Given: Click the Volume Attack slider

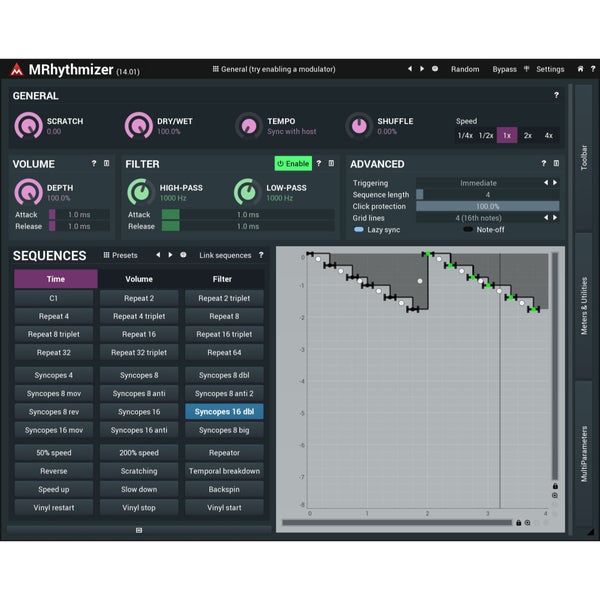Looking at the screenshot, I should coord(79,214).
